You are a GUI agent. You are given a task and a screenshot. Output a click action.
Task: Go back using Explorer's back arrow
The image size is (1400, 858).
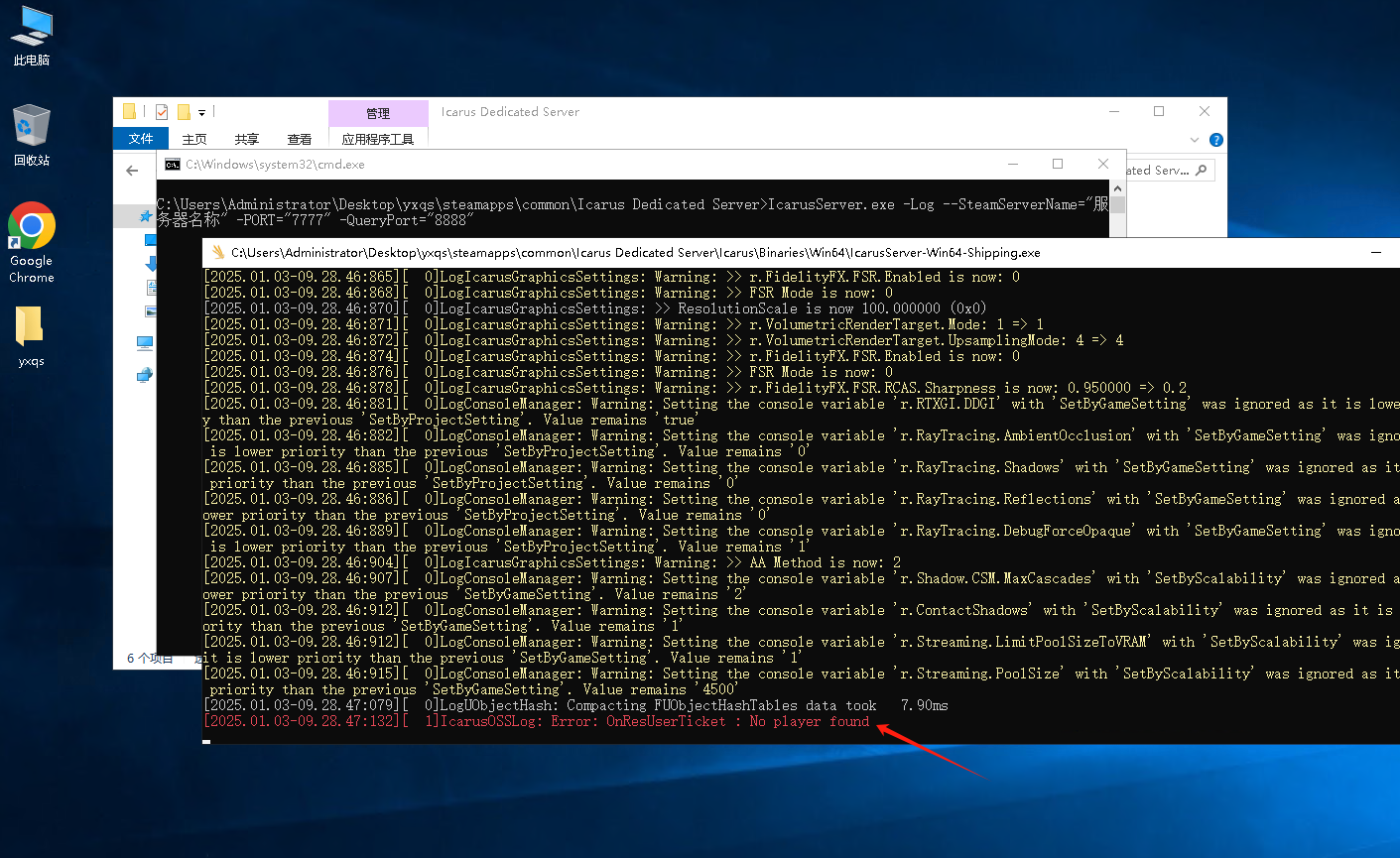(132, 171)
